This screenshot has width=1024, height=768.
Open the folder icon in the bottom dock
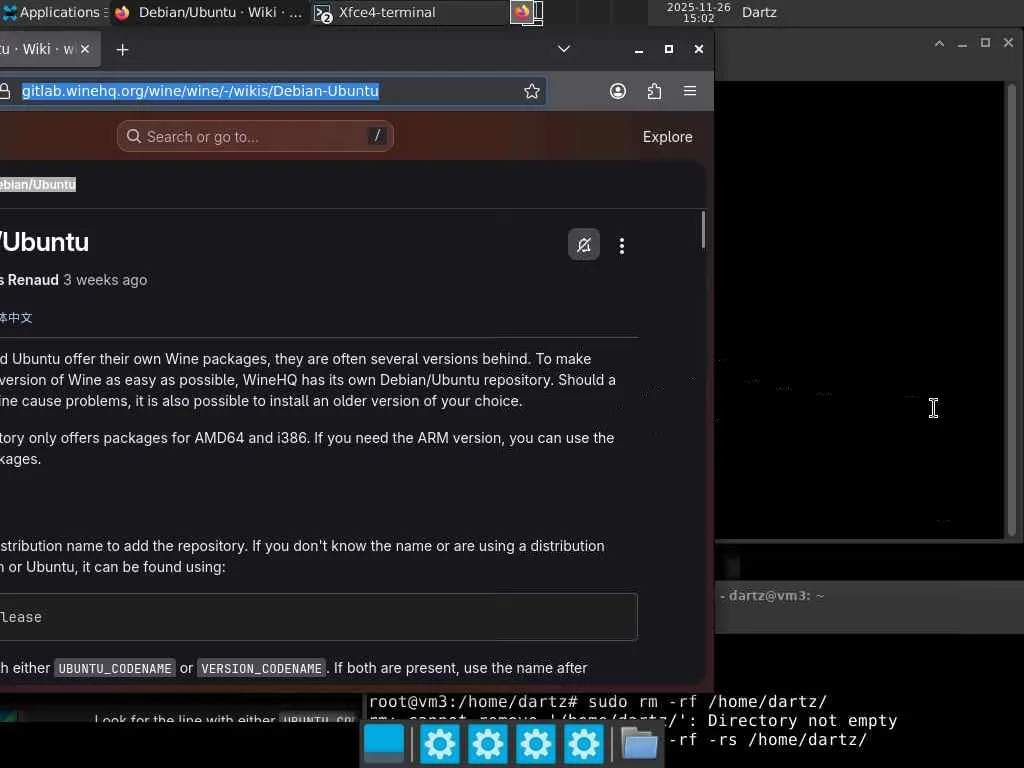[639, 743]
